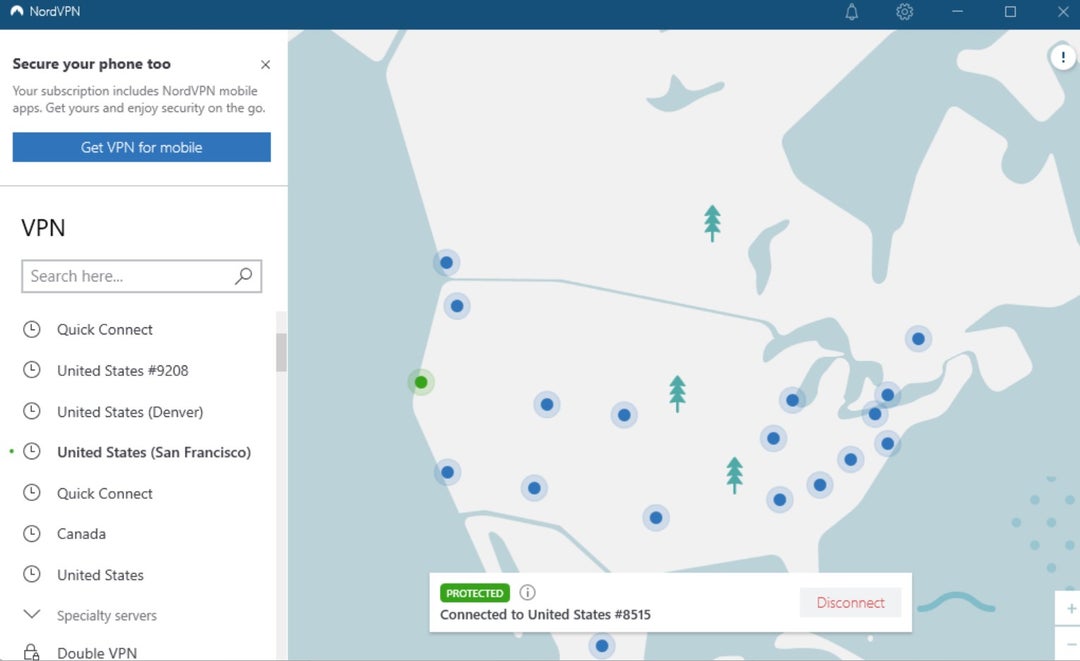This screenshot has height=661, width=1080.
Task: Click the Double VPN lock icon
Action: [32, 652]
